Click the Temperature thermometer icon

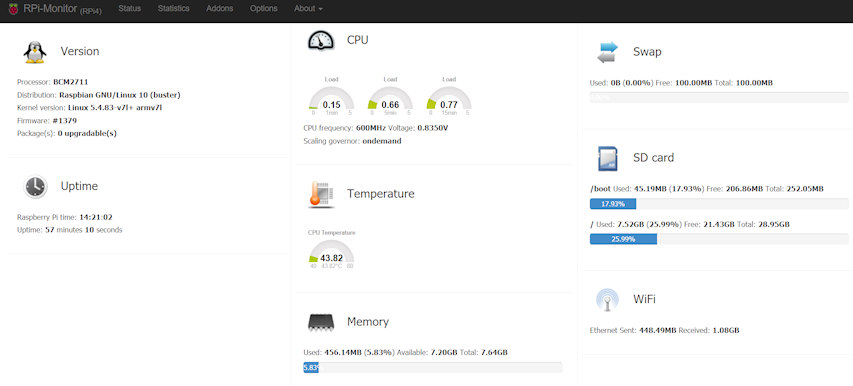click(321, 194)
